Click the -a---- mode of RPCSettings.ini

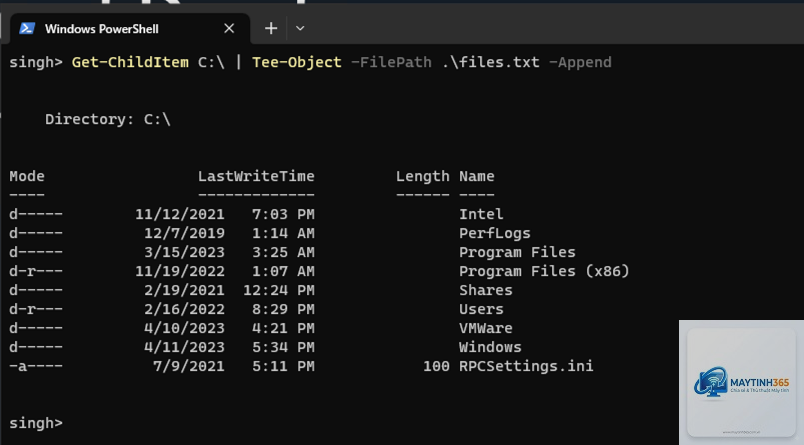(36, 367)
